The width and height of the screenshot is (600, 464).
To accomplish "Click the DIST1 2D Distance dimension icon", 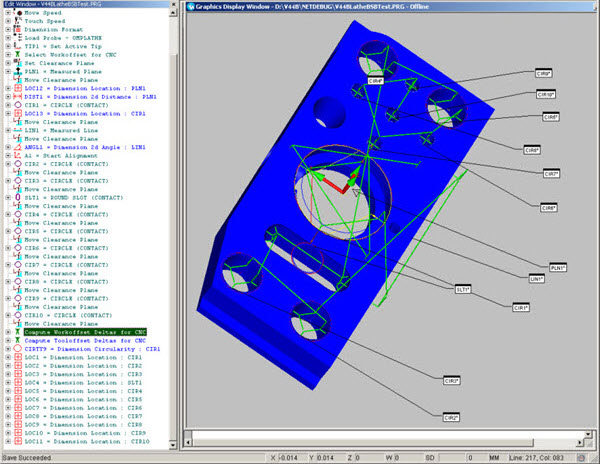I will (x=17, y=97).
